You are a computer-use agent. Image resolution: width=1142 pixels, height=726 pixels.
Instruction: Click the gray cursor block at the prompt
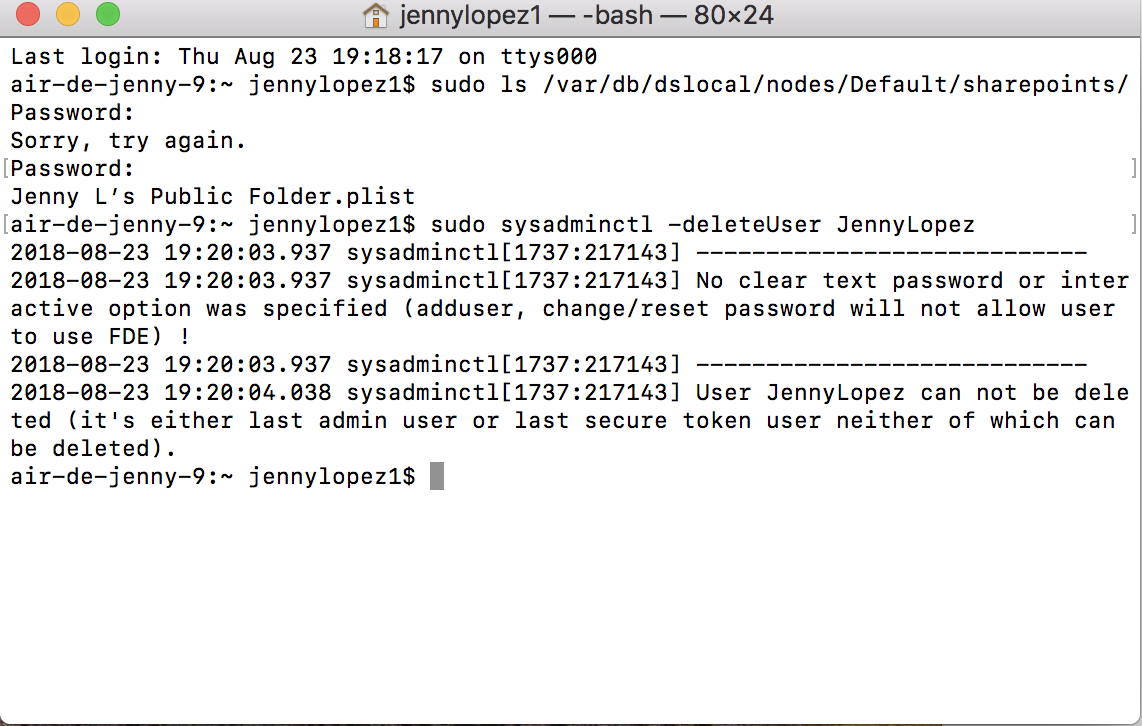tap(437, 477)
